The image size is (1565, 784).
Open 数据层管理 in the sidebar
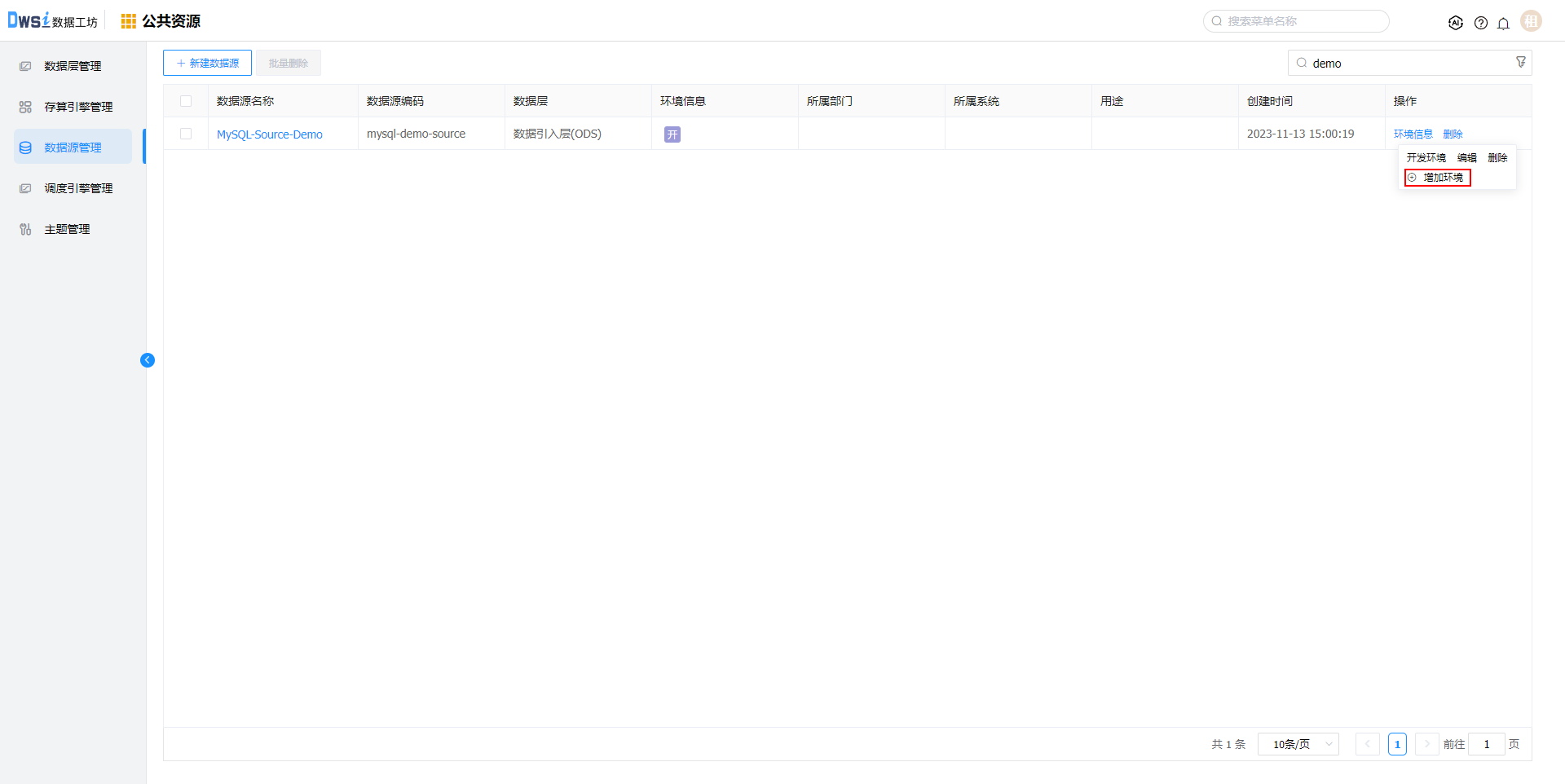73,66
